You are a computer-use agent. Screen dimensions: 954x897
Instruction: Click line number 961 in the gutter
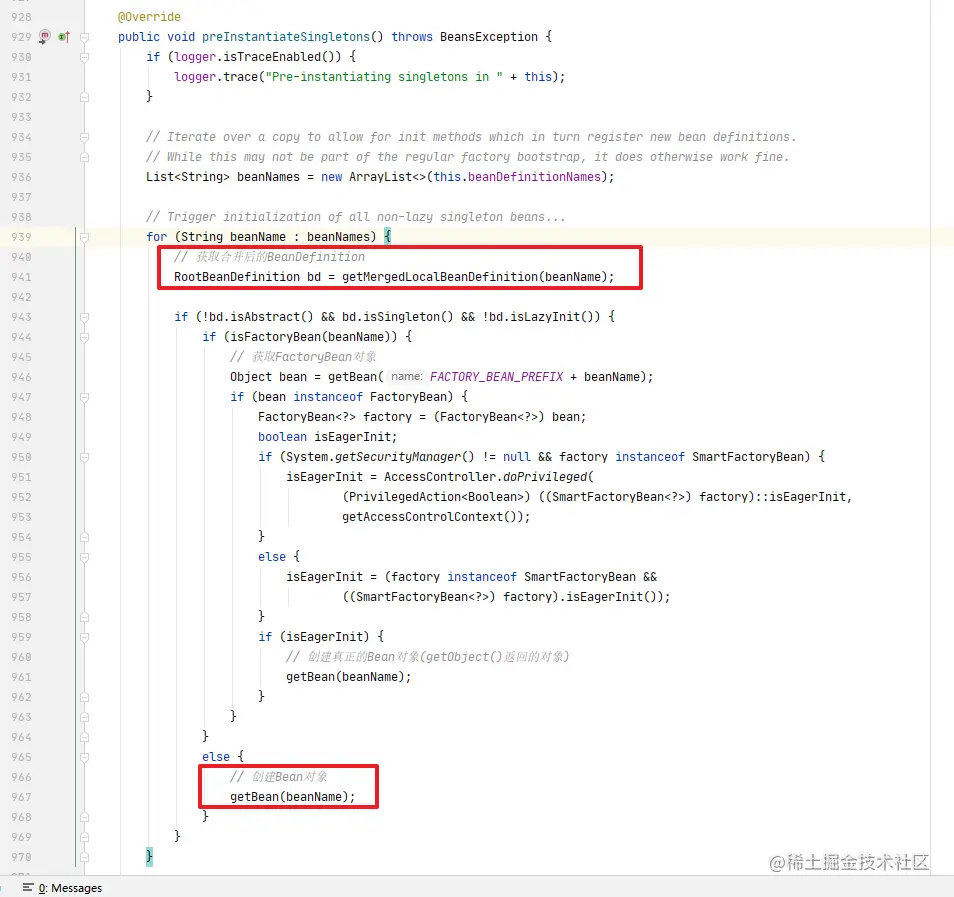21,677
